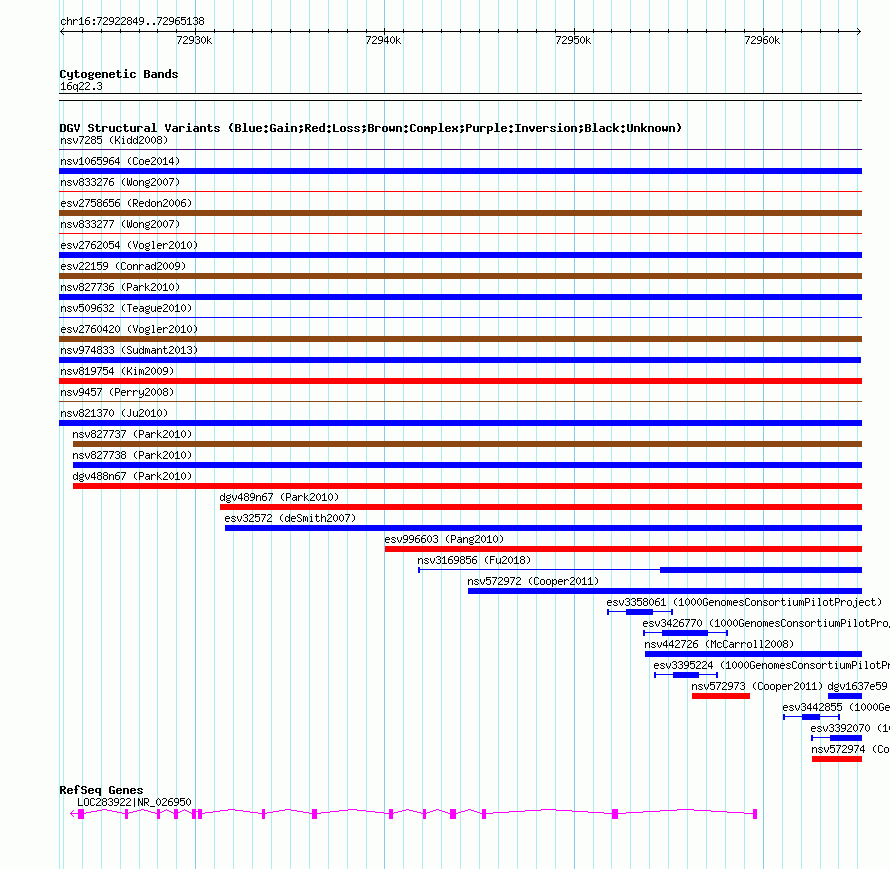Click the right arrowhead of the ruler
This screenshot has height=869, width=890.
click(859, 32)
